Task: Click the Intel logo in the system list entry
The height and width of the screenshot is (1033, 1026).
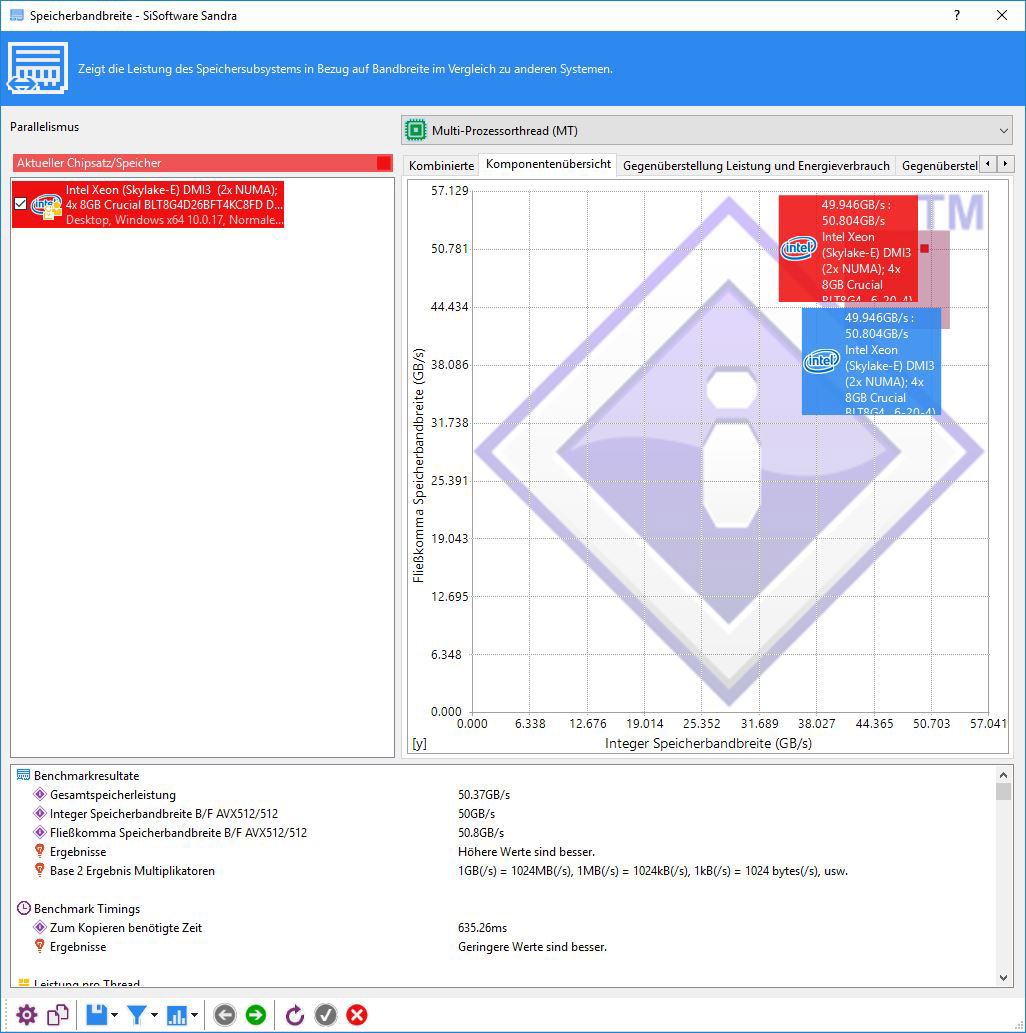Action: tap(46, 206)
